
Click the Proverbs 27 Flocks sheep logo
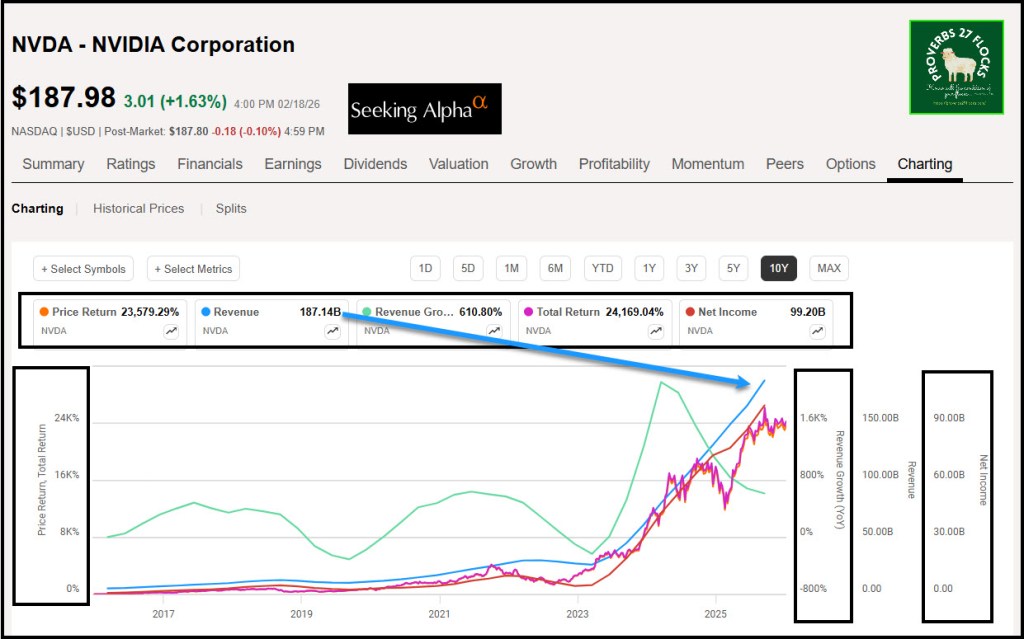pyautogui.click(x=956, y=67)
